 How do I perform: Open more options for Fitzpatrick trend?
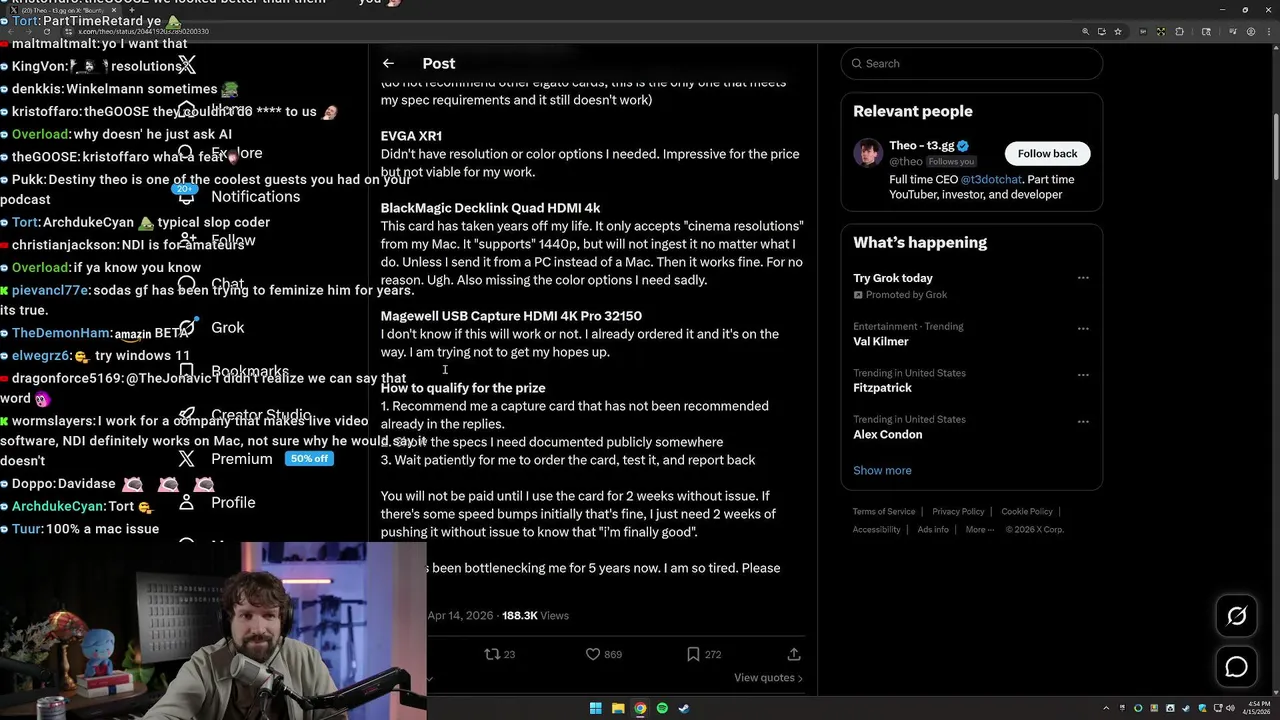[x=1083, y=374]
